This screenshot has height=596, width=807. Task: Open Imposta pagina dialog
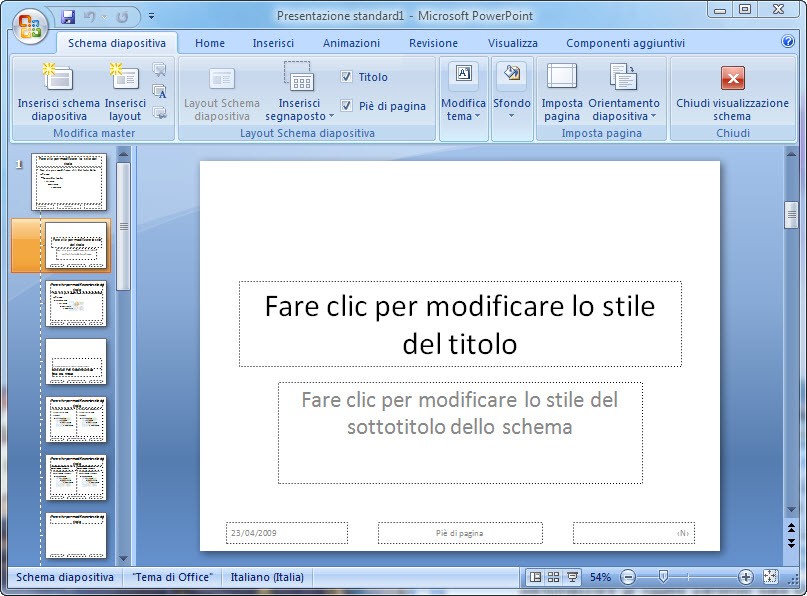click(x=562, y=91)
